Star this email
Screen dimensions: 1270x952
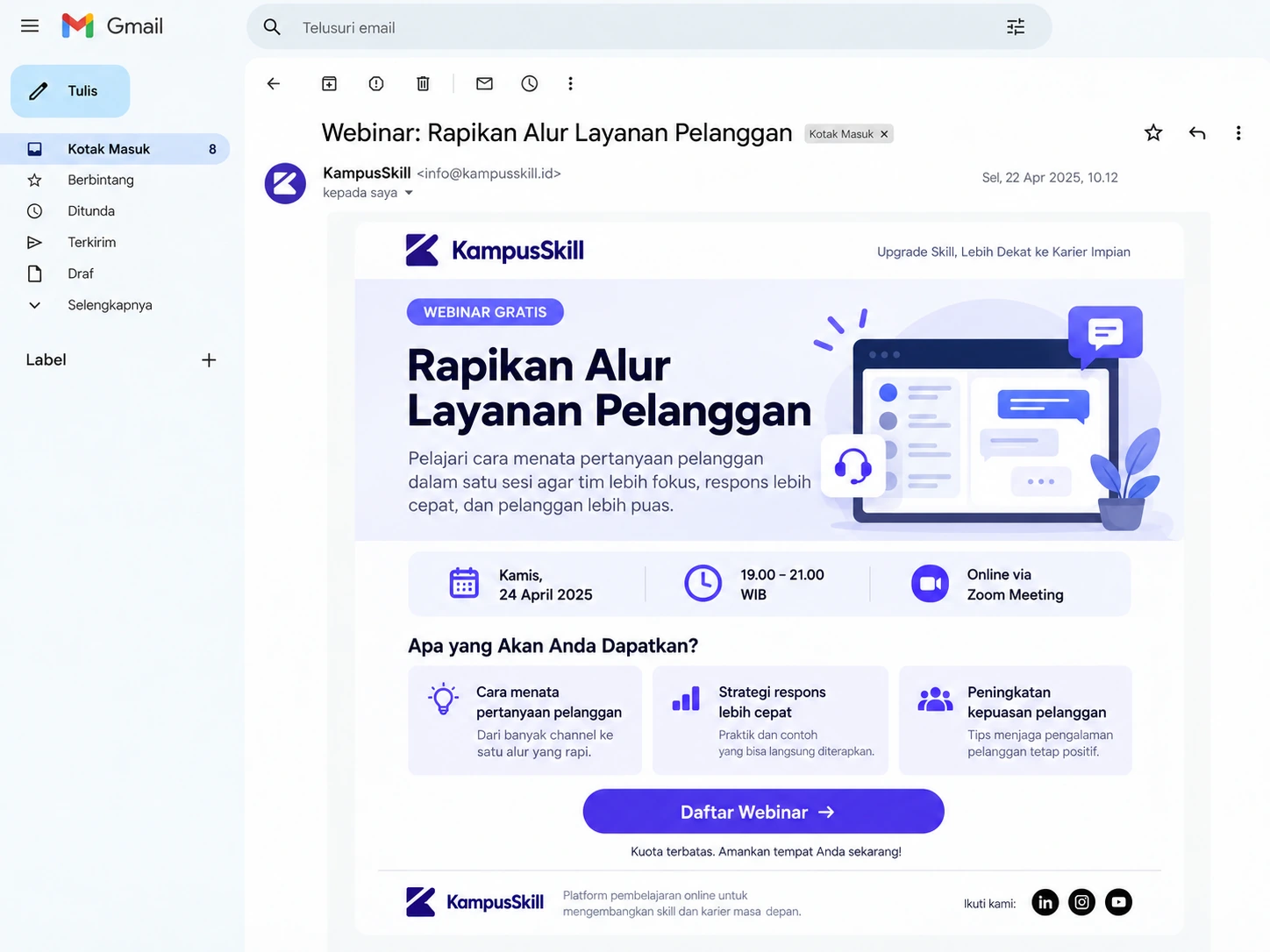1153,132
